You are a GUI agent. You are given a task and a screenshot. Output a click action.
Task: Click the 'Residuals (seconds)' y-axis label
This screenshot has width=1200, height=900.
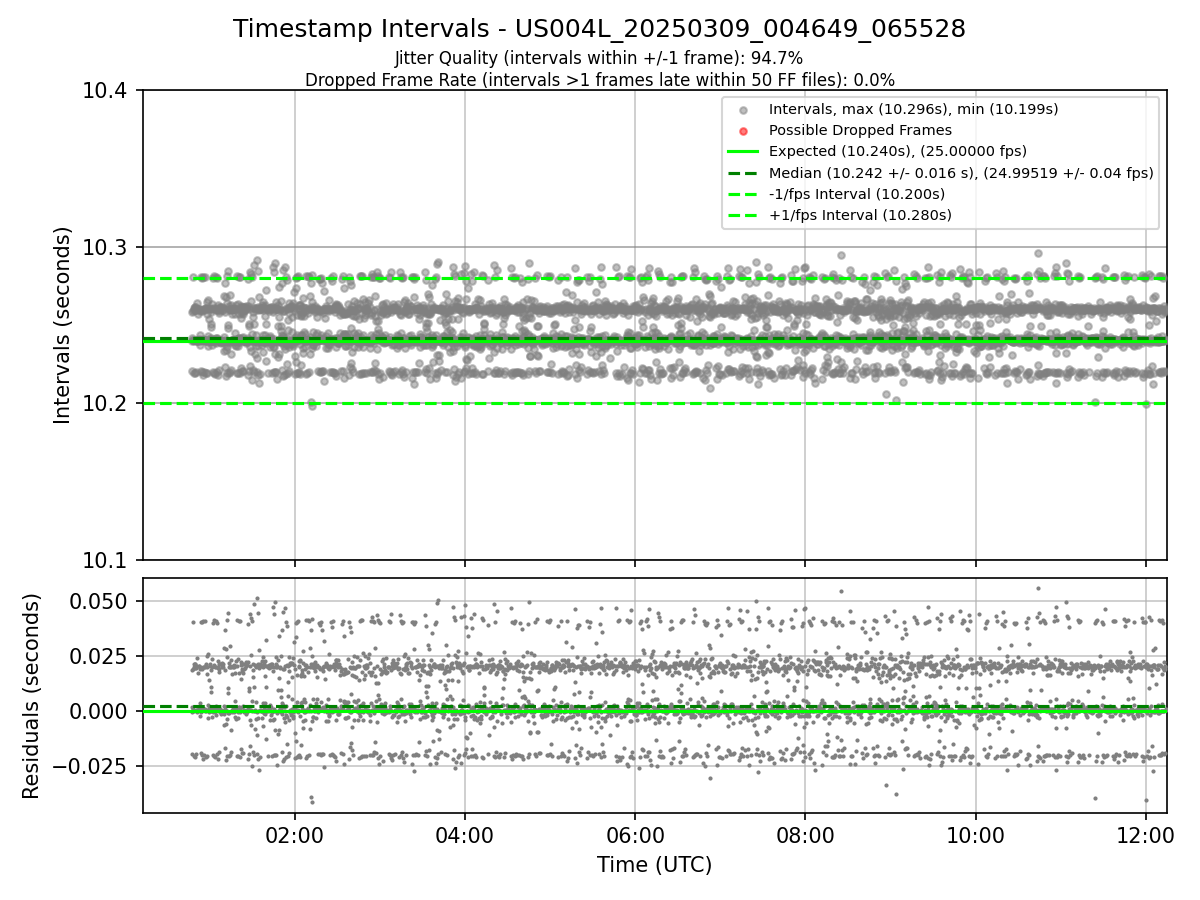pos(32,696)
